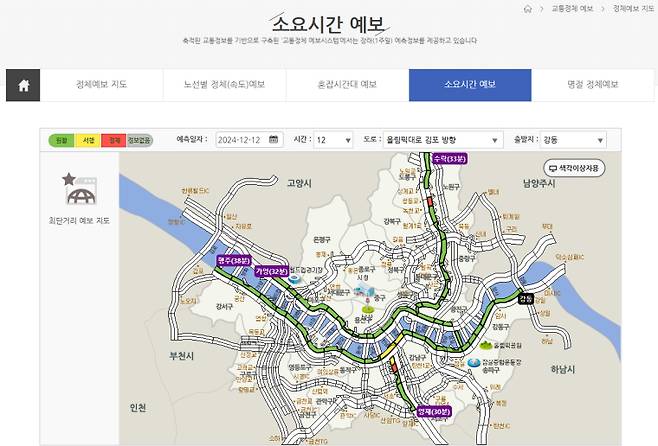Click the 은평구 district label
Screen dimensions: 658x446
click(322, 240)
